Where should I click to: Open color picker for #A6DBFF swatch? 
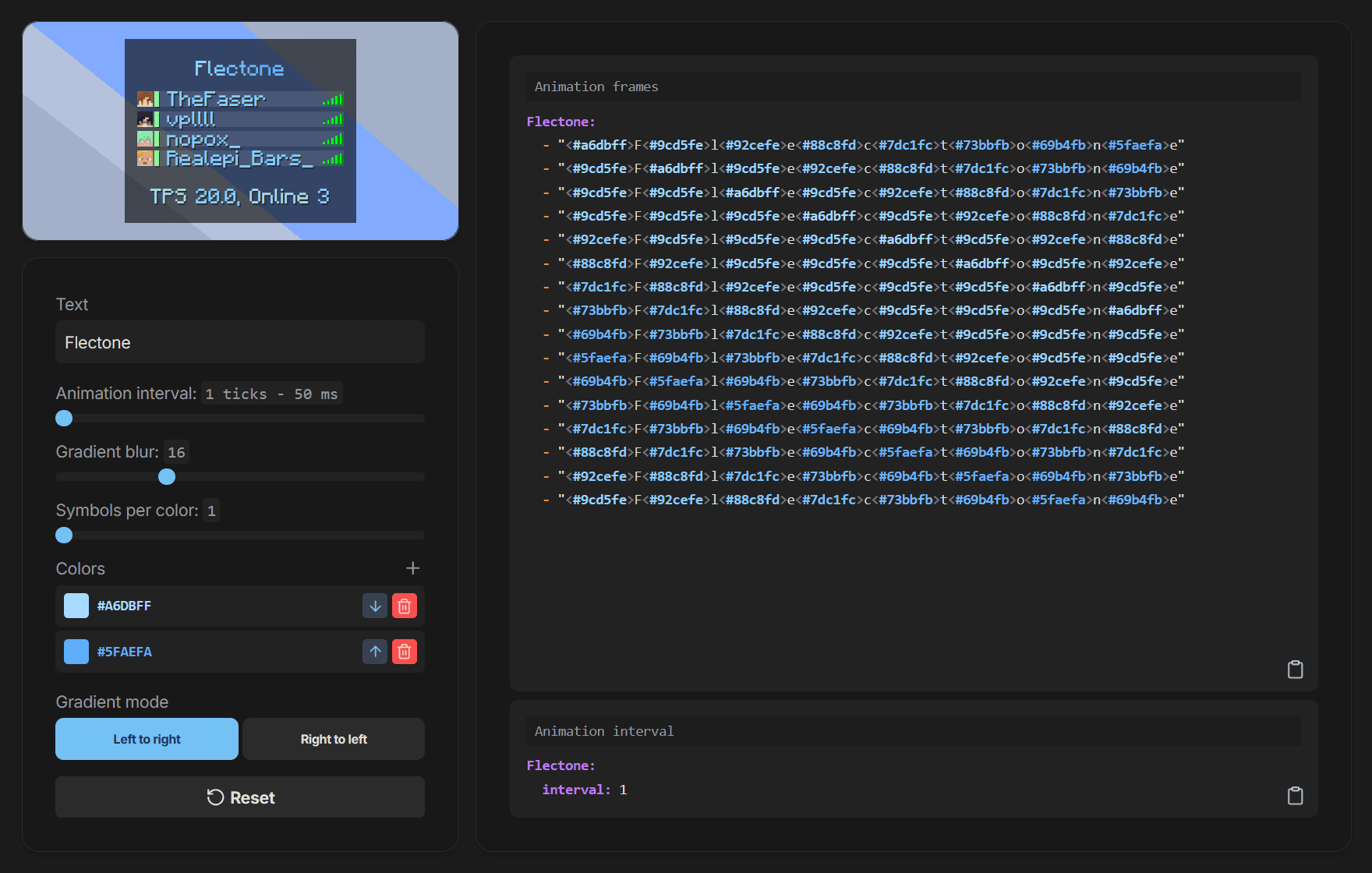(76, 606)
